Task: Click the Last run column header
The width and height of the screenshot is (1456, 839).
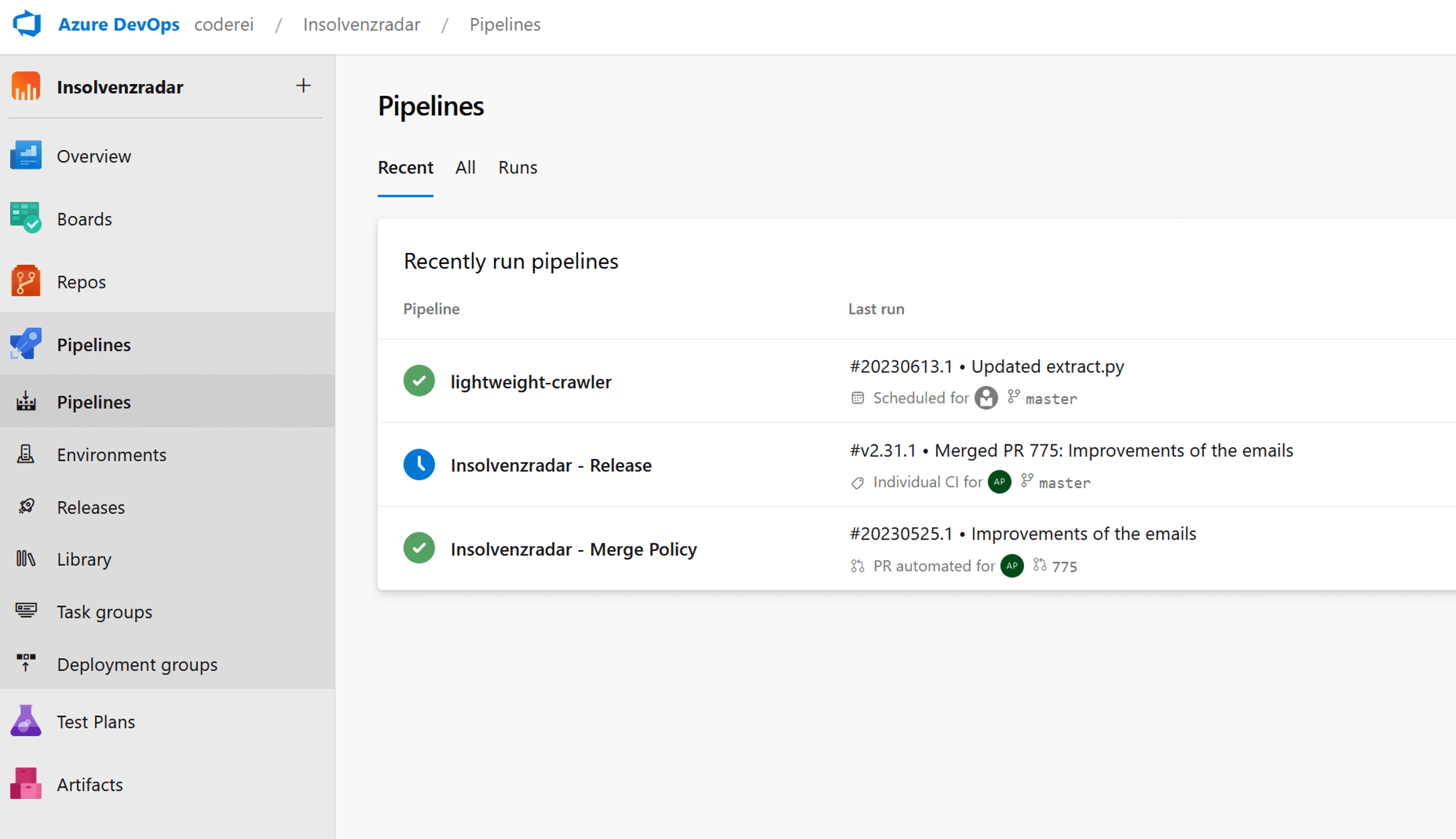Action: pyautogui.click(x=876, y=309)
